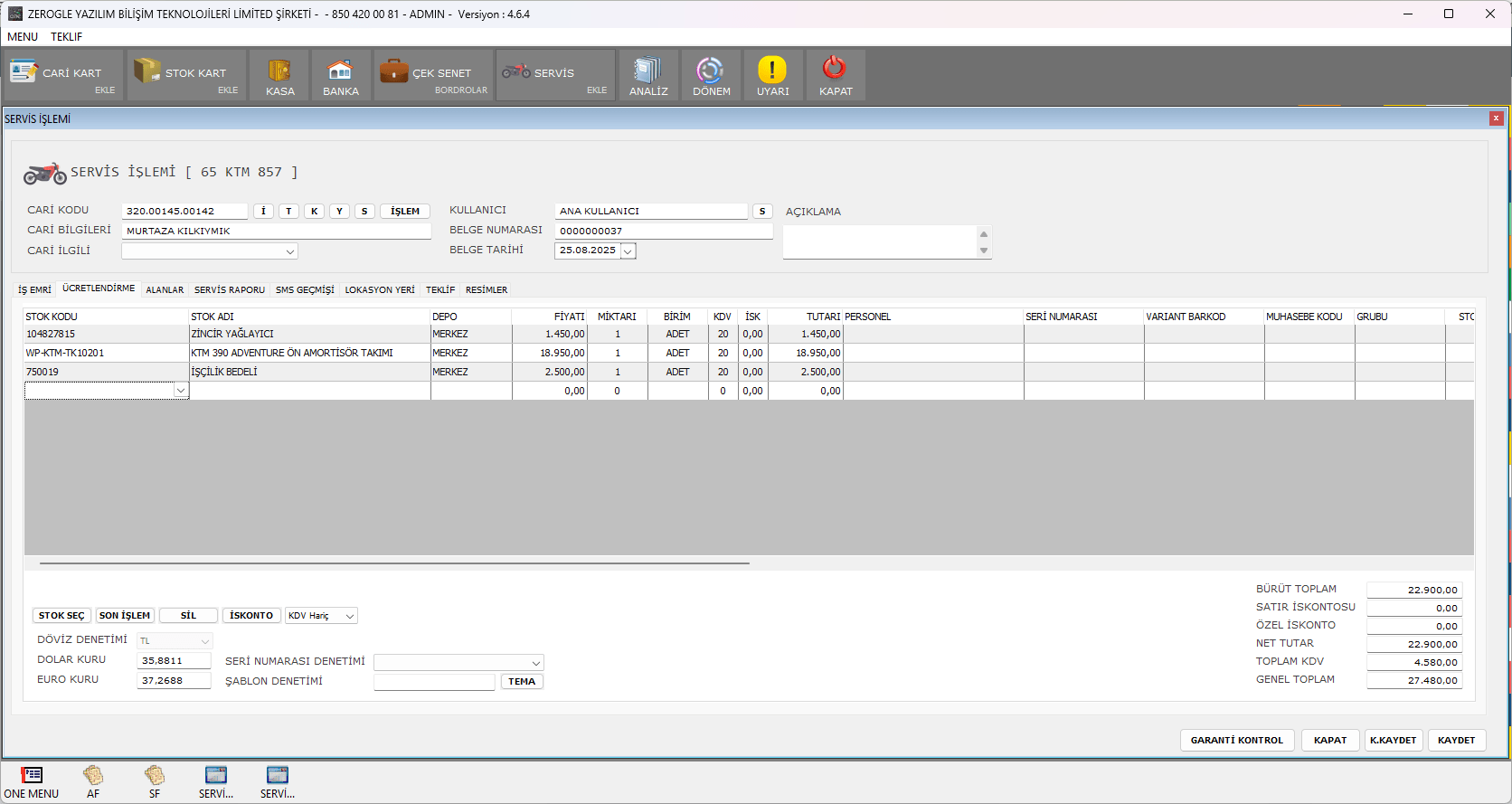This screenshot has height=804, width=1512.
Task: Click the SON İŞLEM button
Action: click(x=125, y=616)
